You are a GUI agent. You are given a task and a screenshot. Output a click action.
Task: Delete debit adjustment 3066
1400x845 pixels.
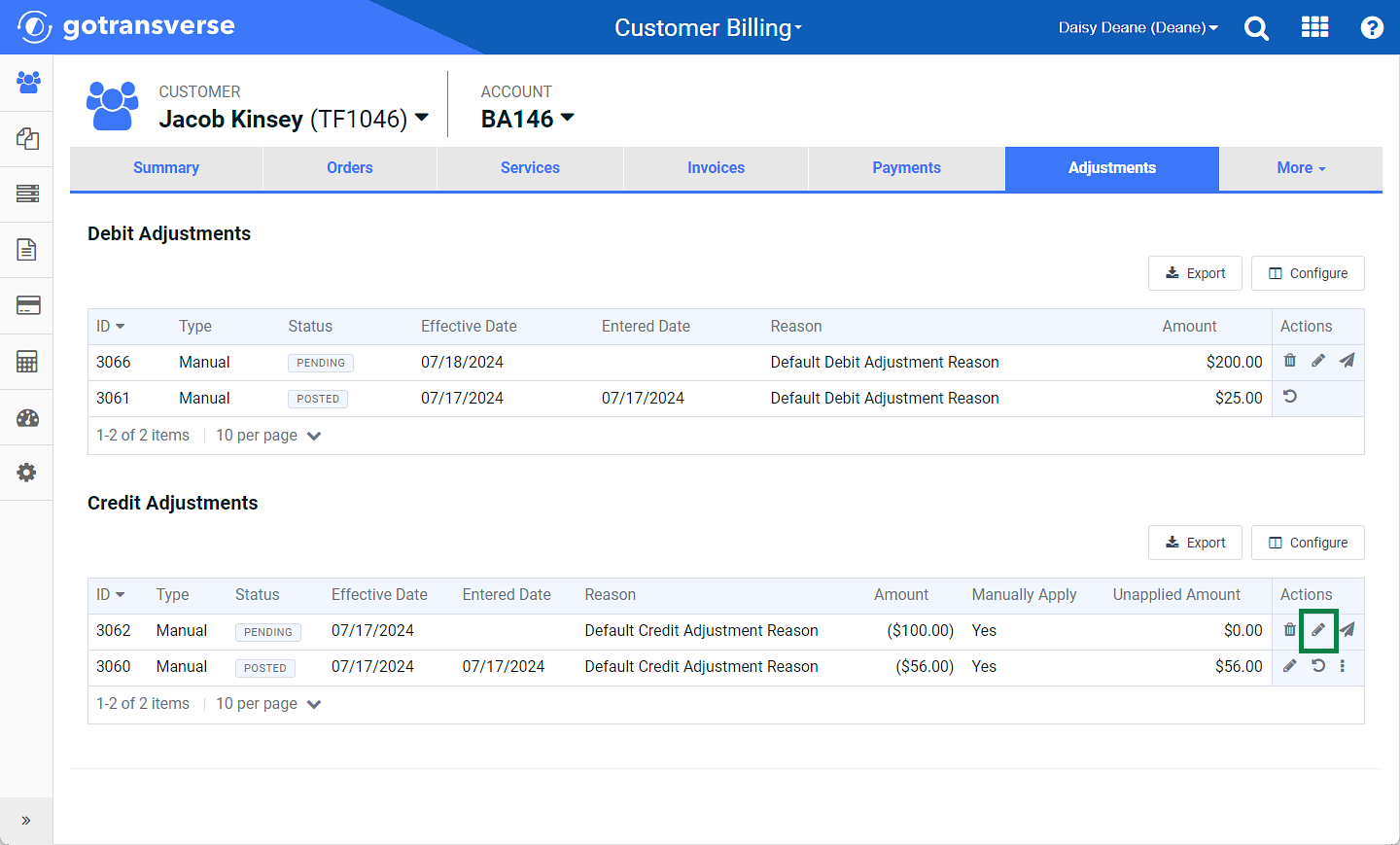pyautogui.click(x=1290, y=361)
